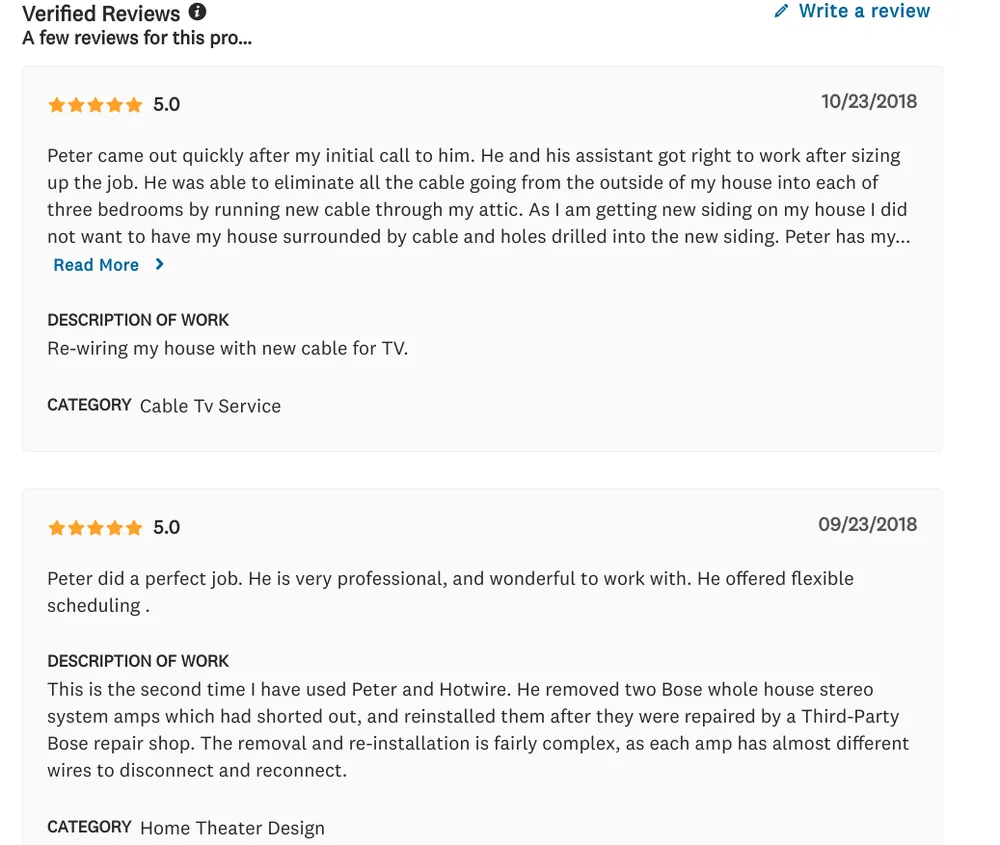Click the info icon beside Verified Reviews
Viewport: 1000px width, 845px height.
coord(197,12)
